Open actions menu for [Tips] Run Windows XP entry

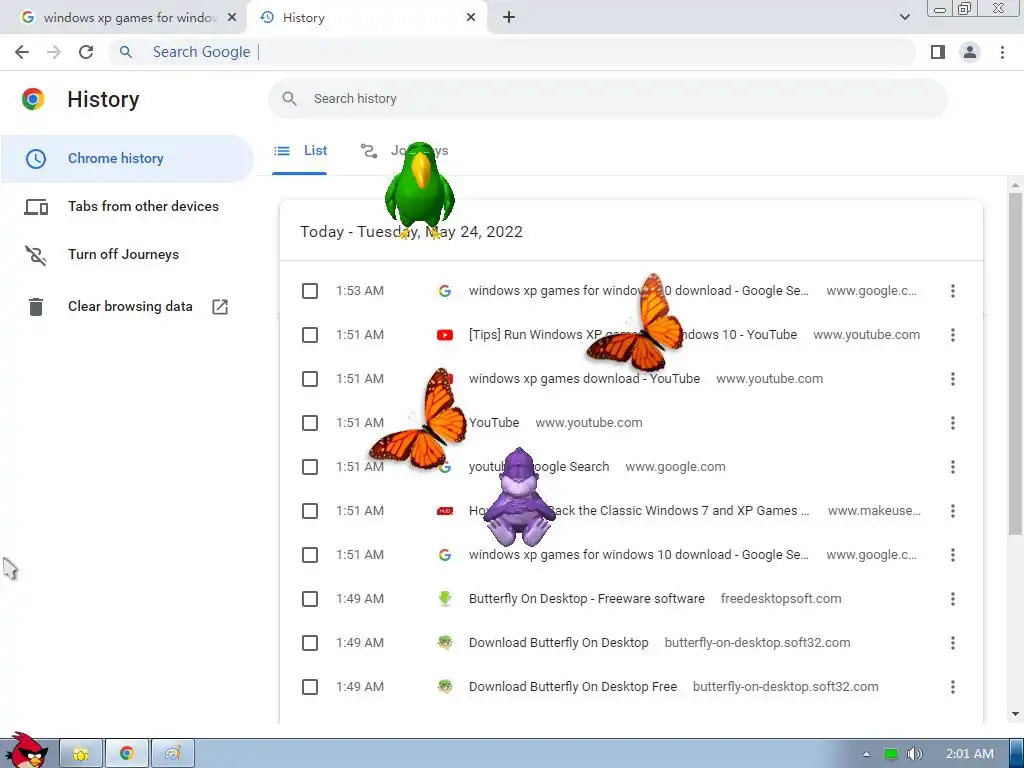tap(953, 335)
